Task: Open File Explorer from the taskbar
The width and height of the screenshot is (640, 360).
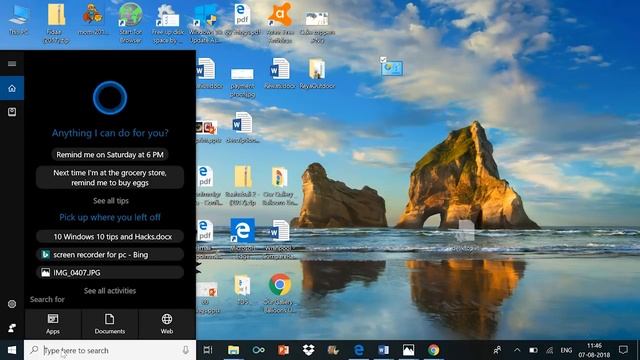Action: point(233,350)
